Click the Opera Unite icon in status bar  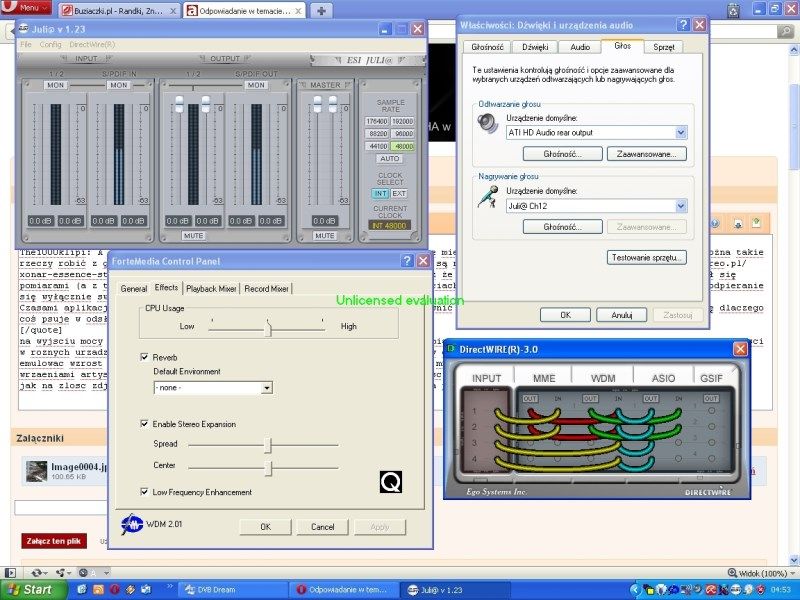(x=63, y=572)
